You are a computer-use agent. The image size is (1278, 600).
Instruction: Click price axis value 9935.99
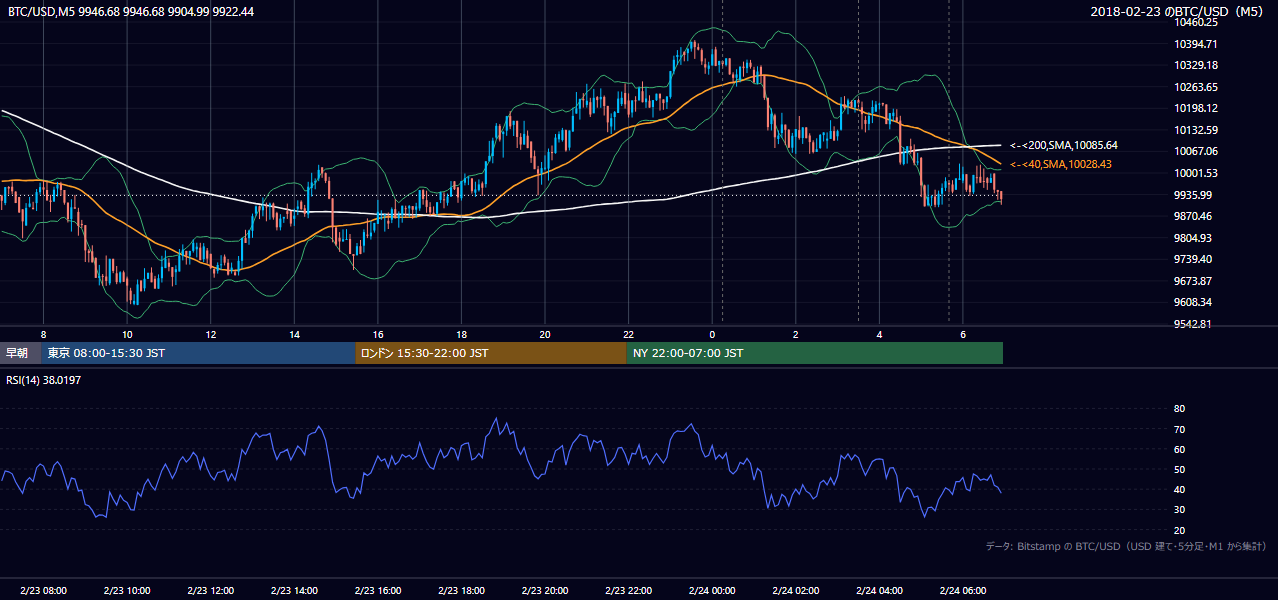[x=1193, y=195]
